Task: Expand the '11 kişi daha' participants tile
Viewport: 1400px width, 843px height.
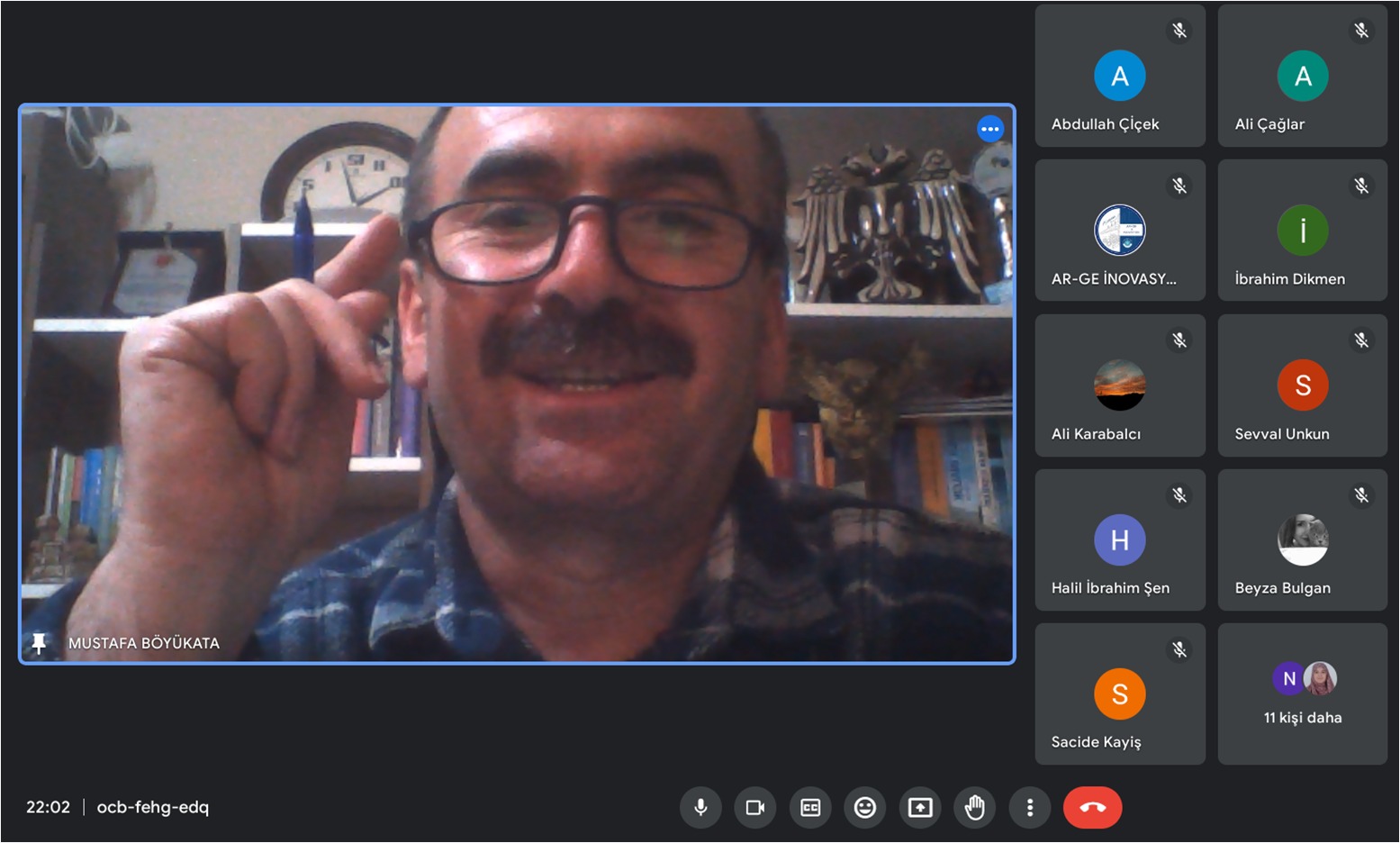Action: (1302, 694)
